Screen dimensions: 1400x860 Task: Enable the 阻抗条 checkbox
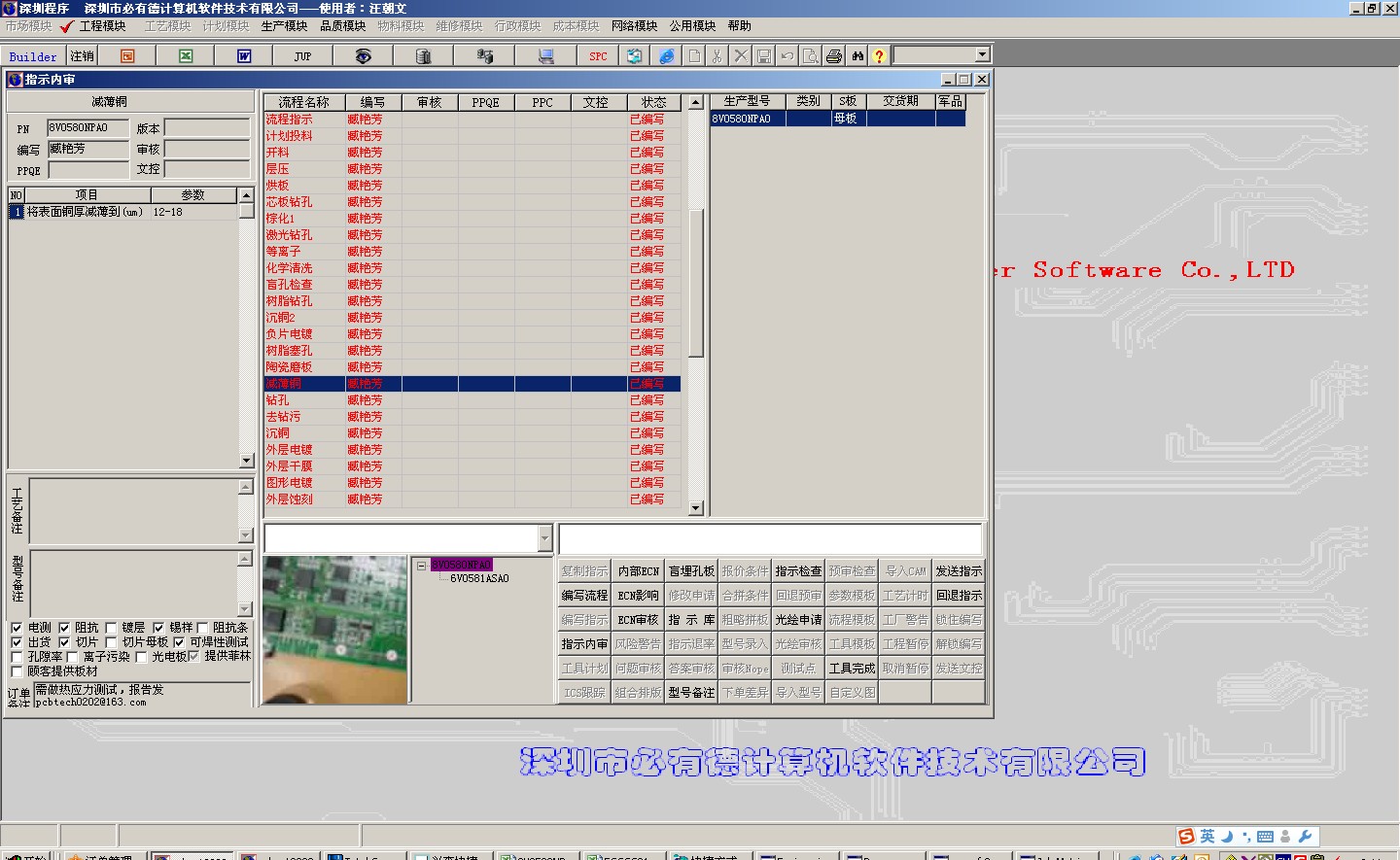click(x=202, y=628)
